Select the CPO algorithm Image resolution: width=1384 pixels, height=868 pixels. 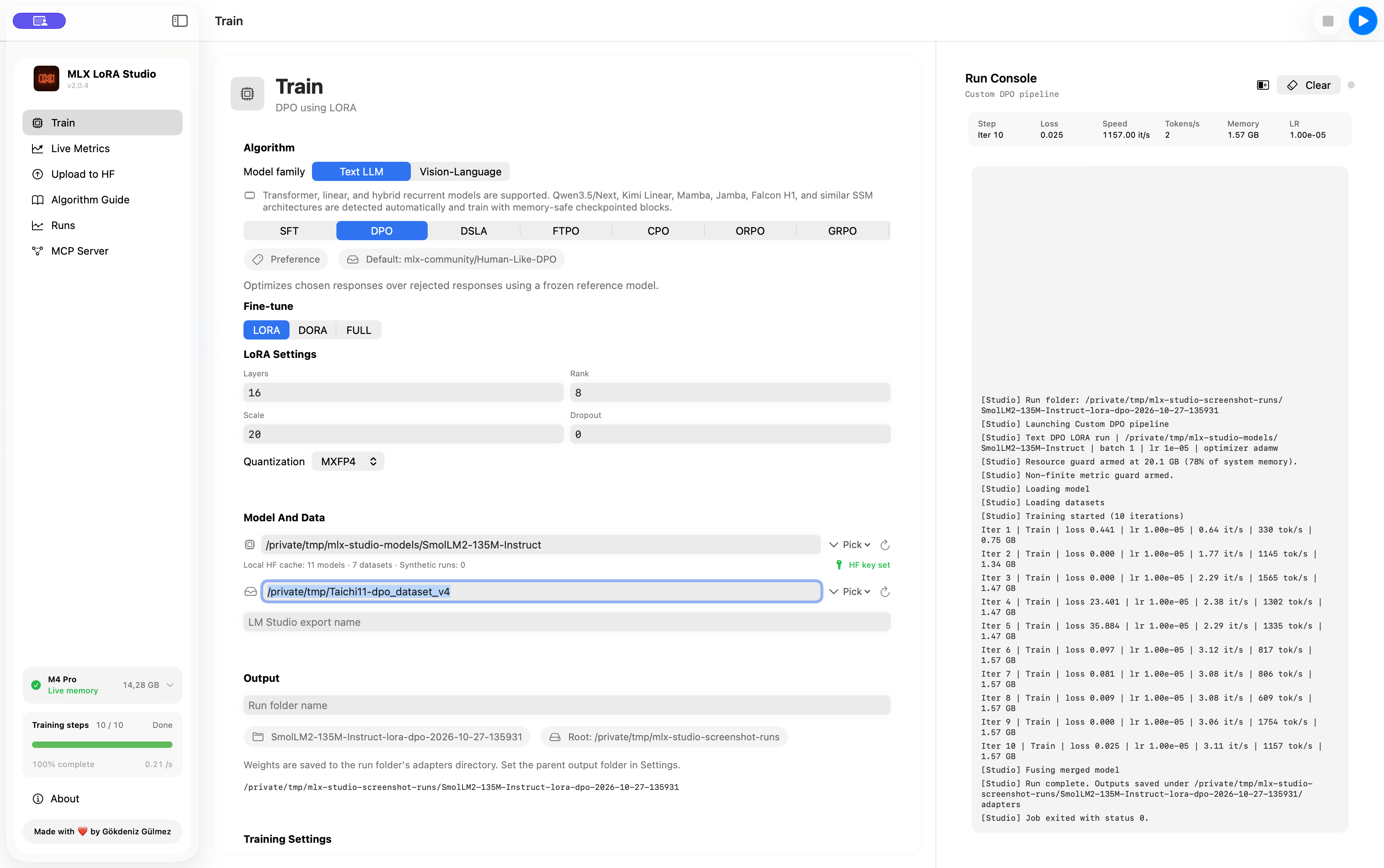click(658, 231)
